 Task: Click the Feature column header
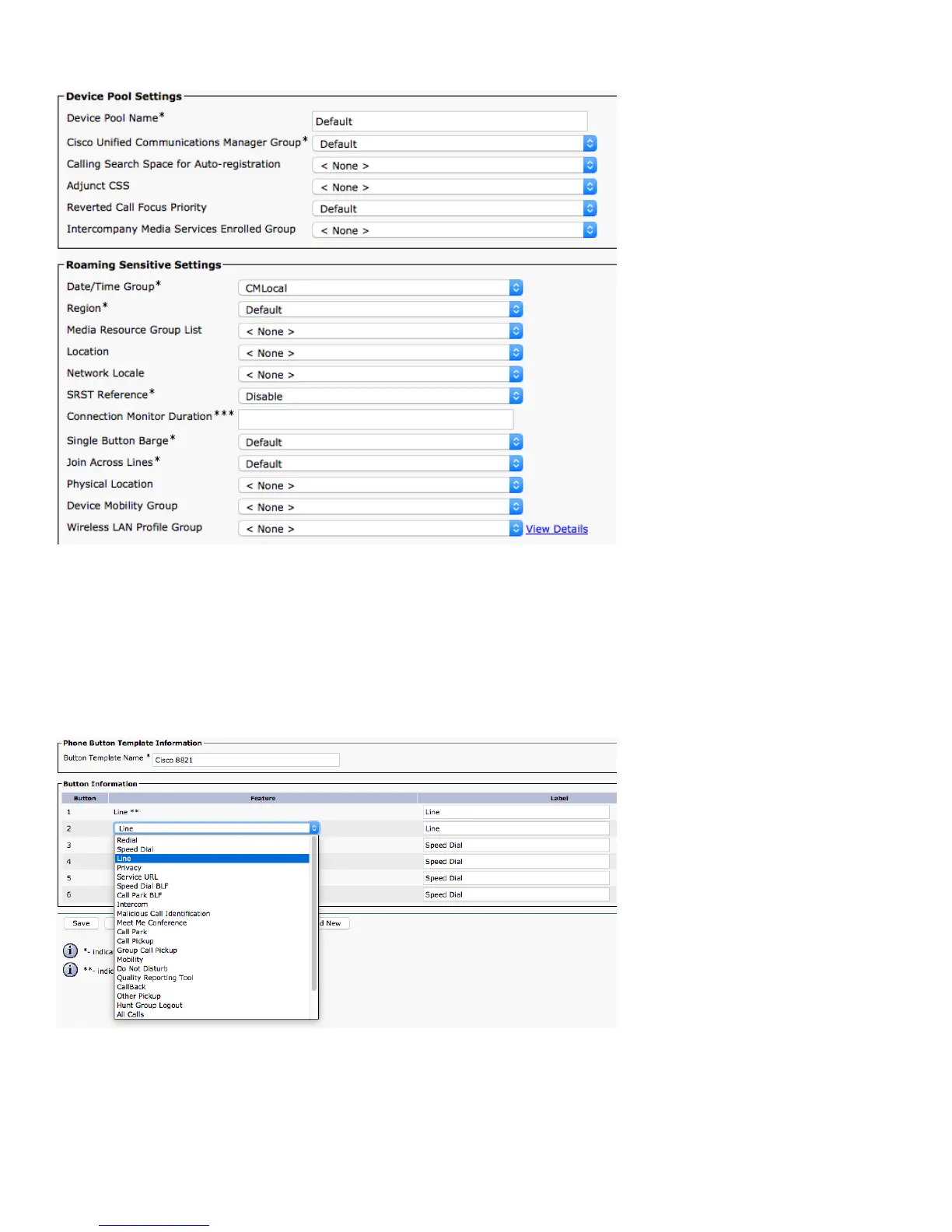pyautogui.click(x=263, y=798)
